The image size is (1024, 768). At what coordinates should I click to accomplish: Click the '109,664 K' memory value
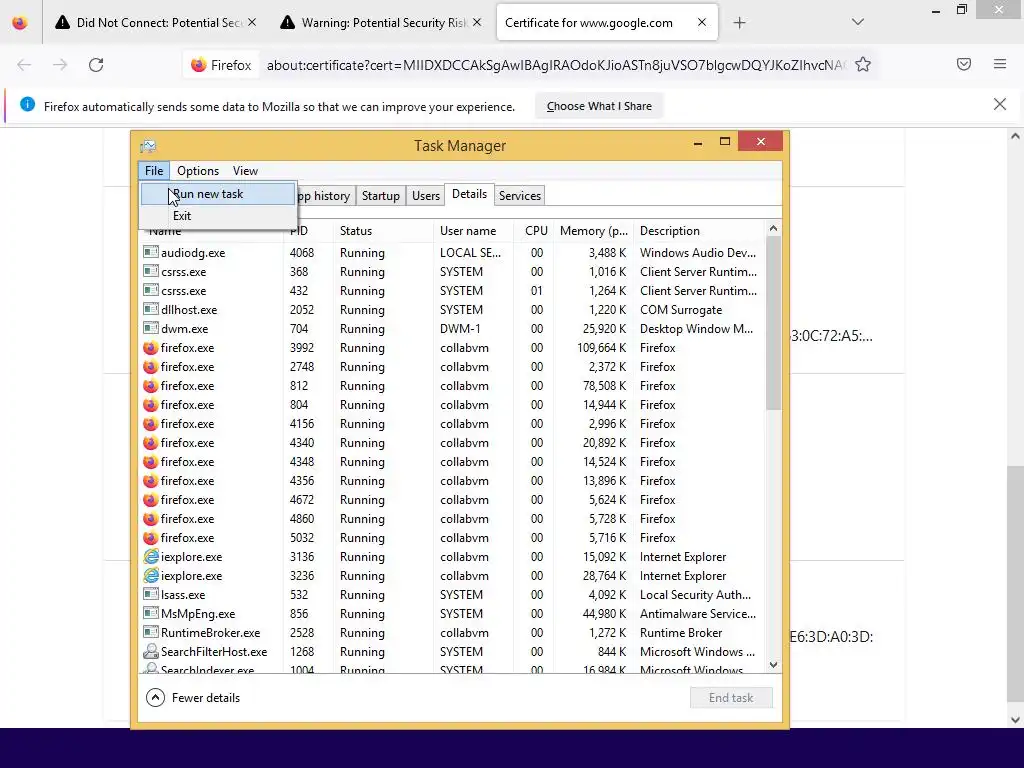click(601, 347)
